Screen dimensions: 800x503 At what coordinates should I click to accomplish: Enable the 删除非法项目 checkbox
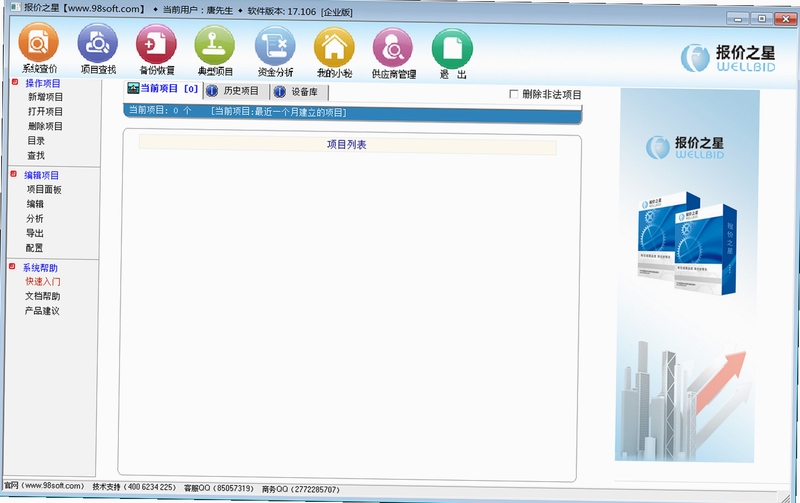tap(514, 94)
